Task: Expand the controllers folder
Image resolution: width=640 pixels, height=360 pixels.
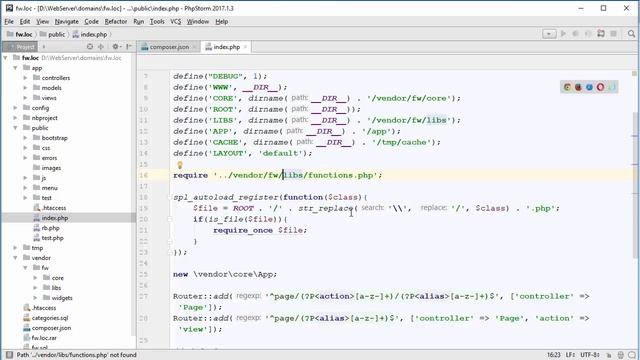Action: [25, 78]
